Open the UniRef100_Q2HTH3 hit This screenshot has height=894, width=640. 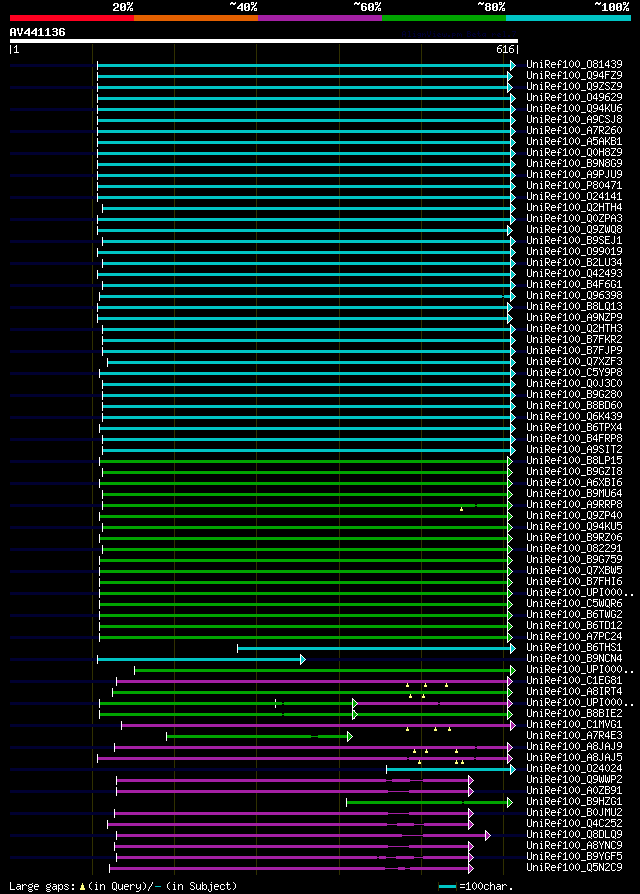click(574, 329)
